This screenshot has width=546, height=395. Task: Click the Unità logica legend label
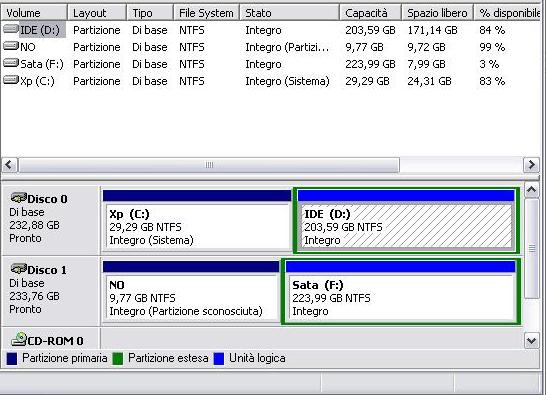pos(257,358)
